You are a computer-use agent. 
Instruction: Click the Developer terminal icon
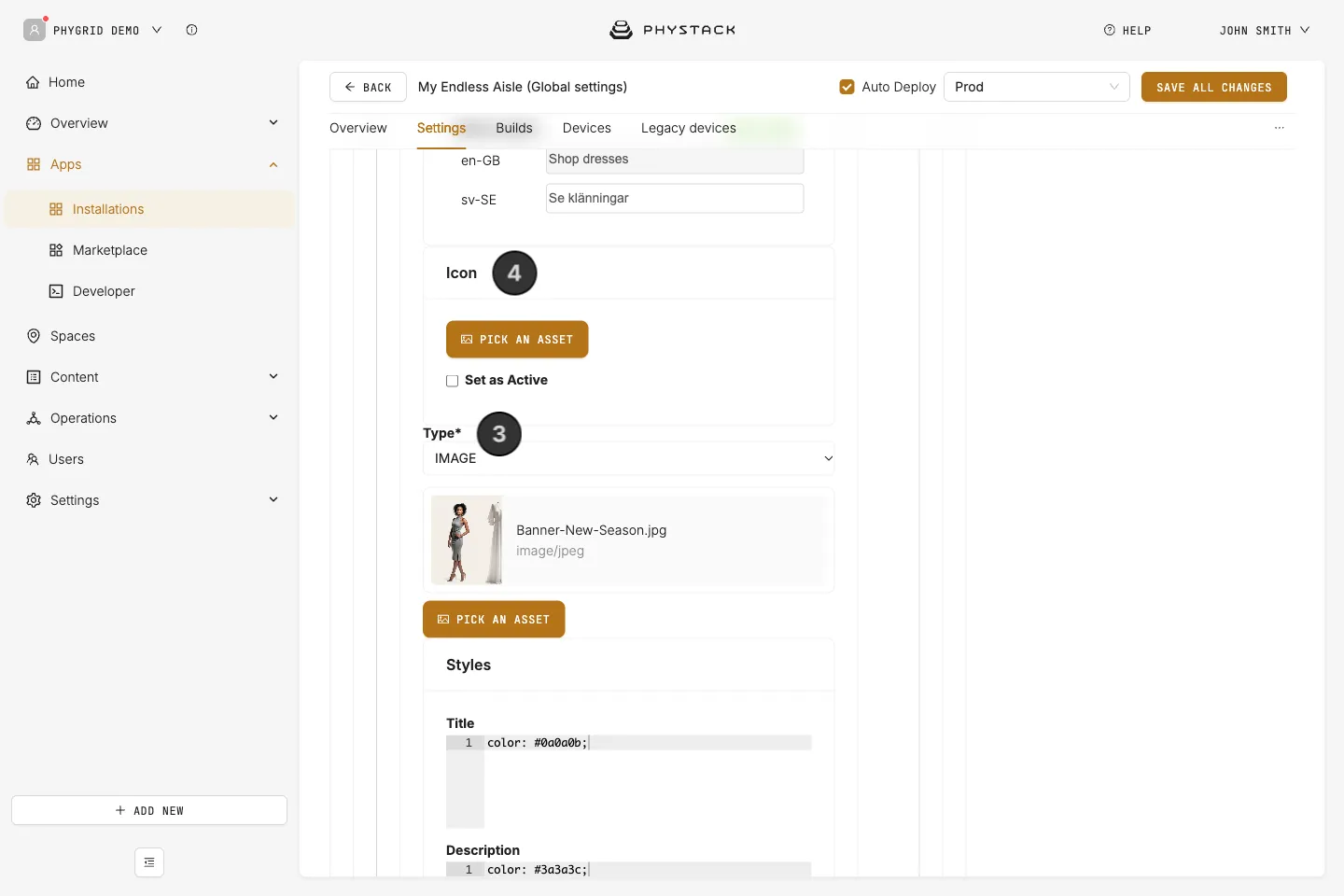click(56, 291)
